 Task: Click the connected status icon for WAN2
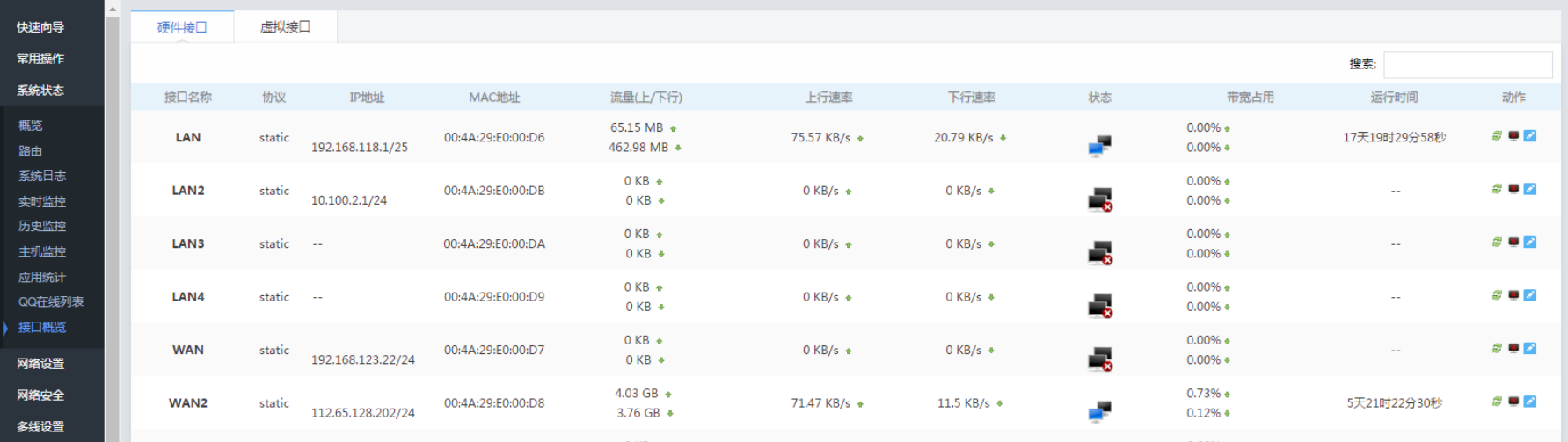pyautogui.click(x=1099, y=411)
